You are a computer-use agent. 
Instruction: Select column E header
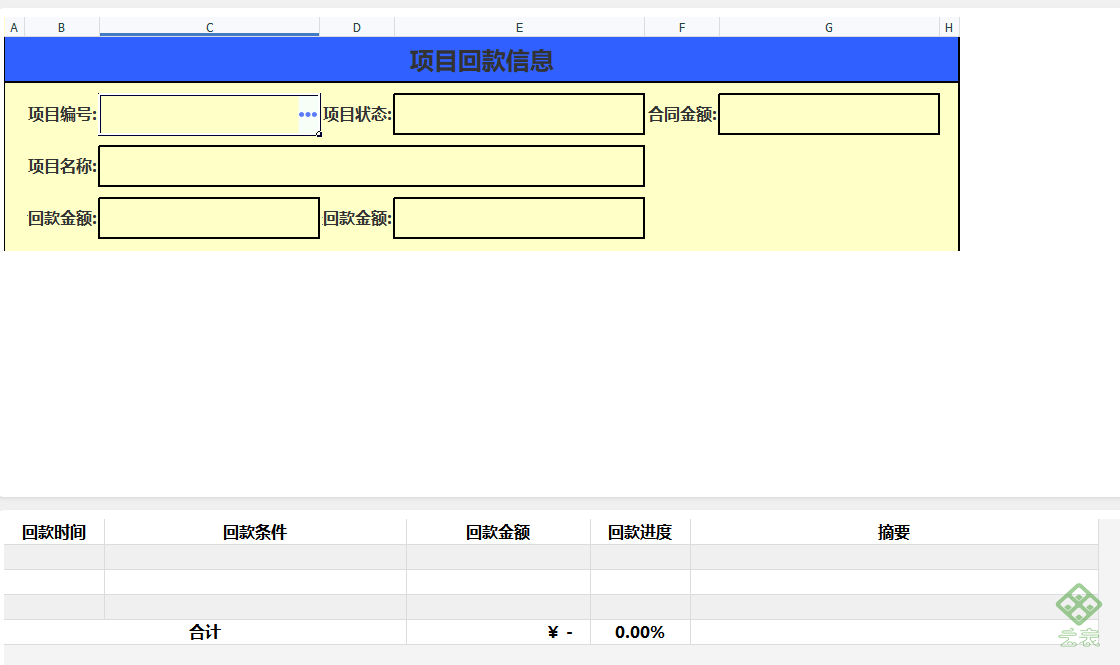click(519, 27)
